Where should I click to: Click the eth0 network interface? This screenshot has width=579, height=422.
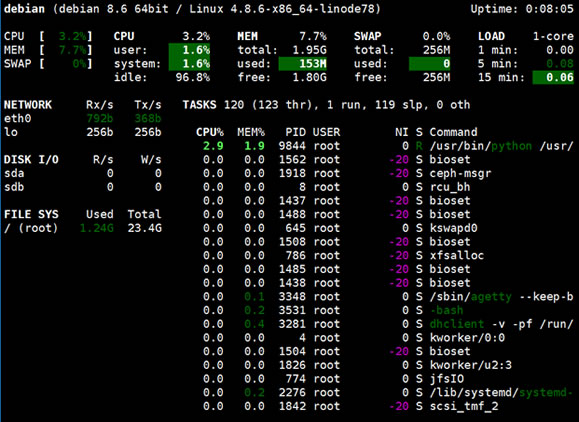tap(18, 119)
